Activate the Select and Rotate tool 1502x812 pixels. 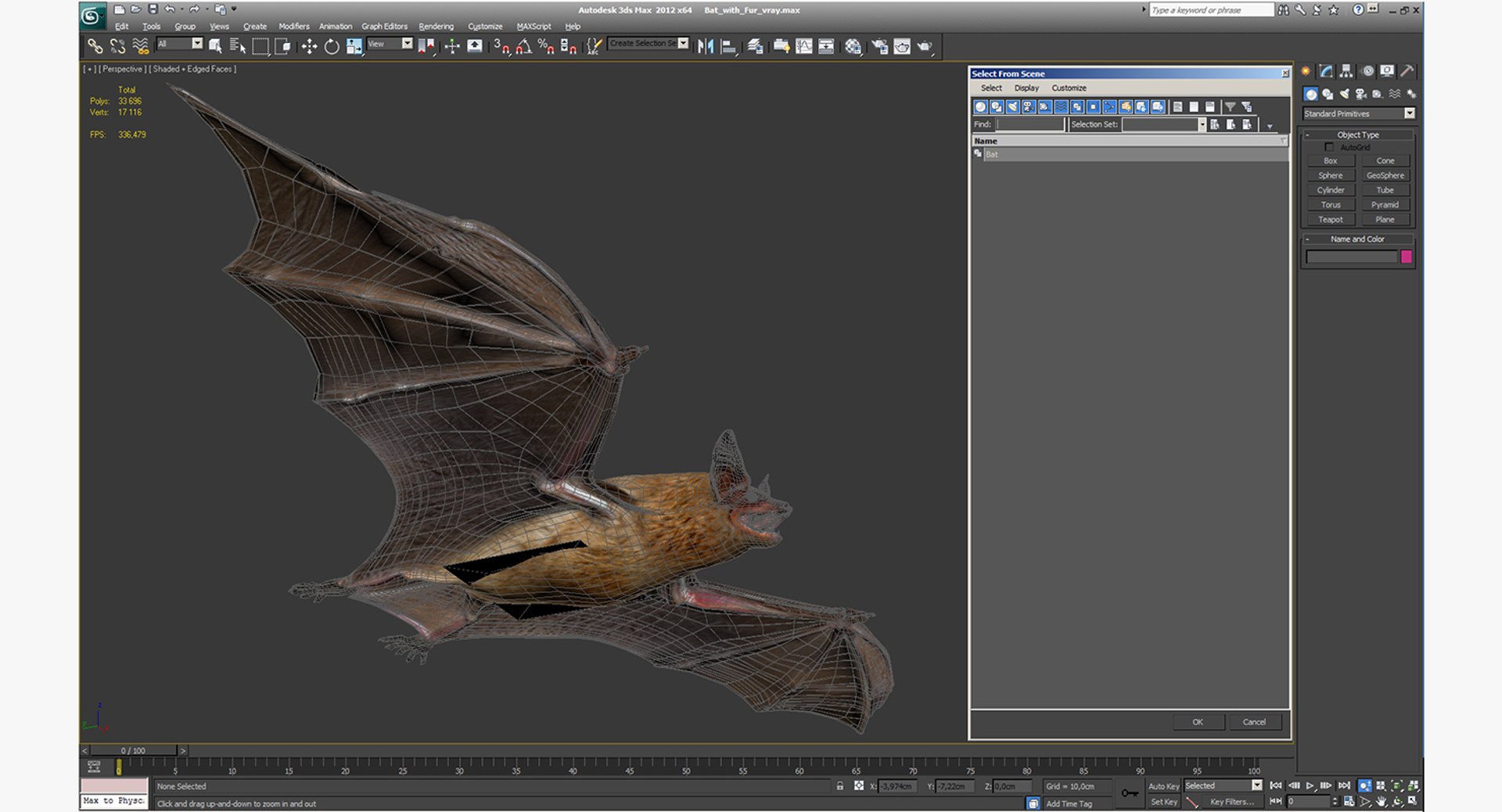332,47
